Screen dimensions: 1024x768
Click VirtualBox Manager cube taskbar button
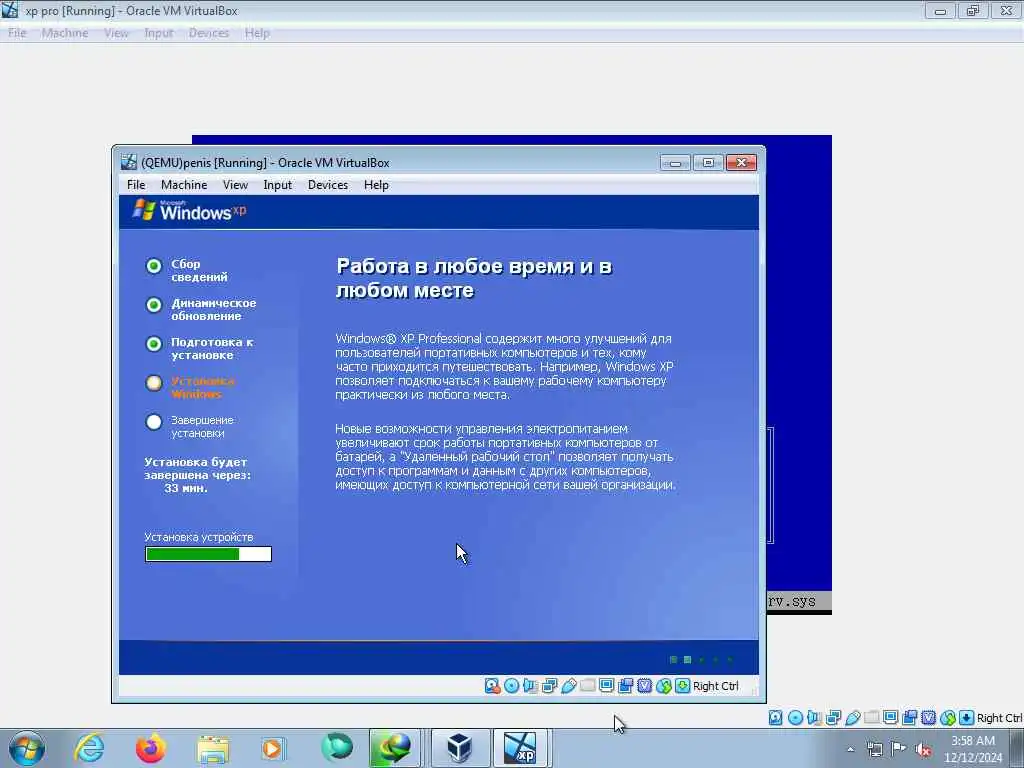[459, 748]
